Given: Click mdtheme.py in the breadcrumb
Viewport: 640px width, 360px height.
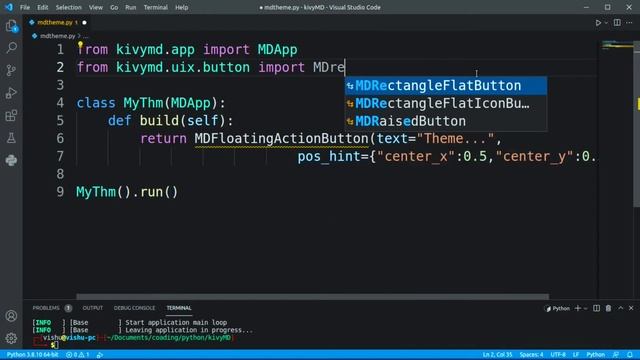Looking at the screenshot, I should point(57,36).
